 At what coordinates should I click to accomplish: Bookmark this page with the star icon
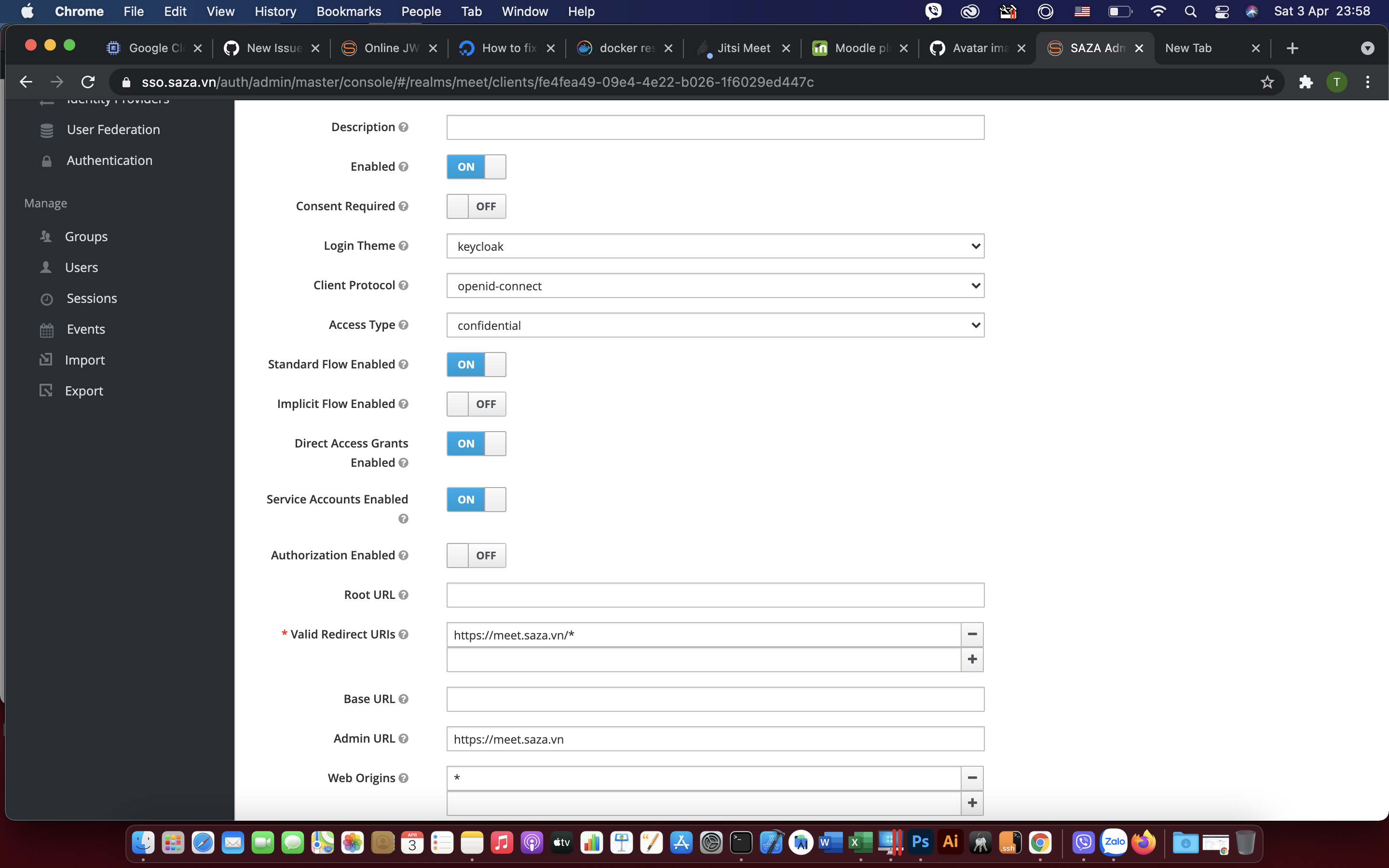pyautogui.click(x=1267, y=82)
